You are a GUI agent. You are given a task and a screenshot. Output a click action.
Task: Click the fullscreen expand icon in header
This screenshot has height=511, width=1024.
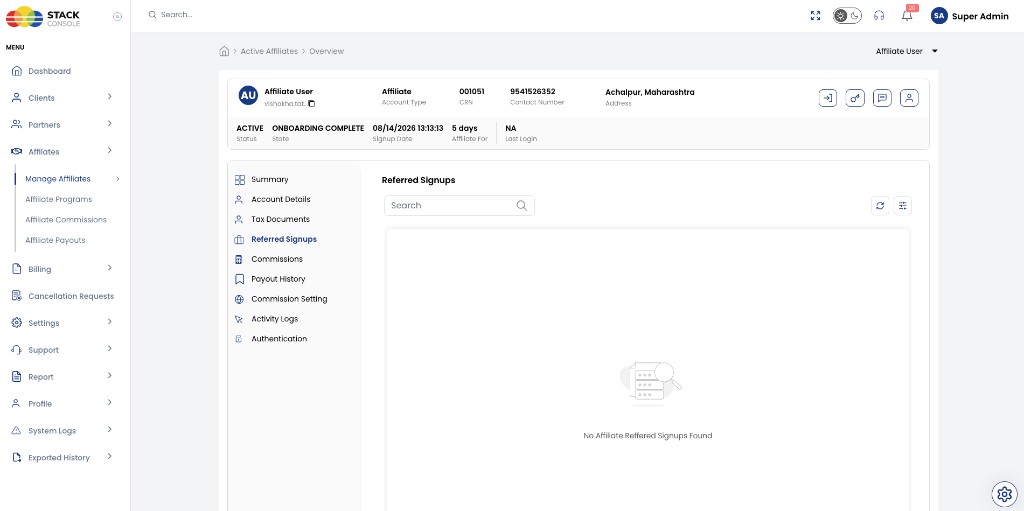coord(815,16)
